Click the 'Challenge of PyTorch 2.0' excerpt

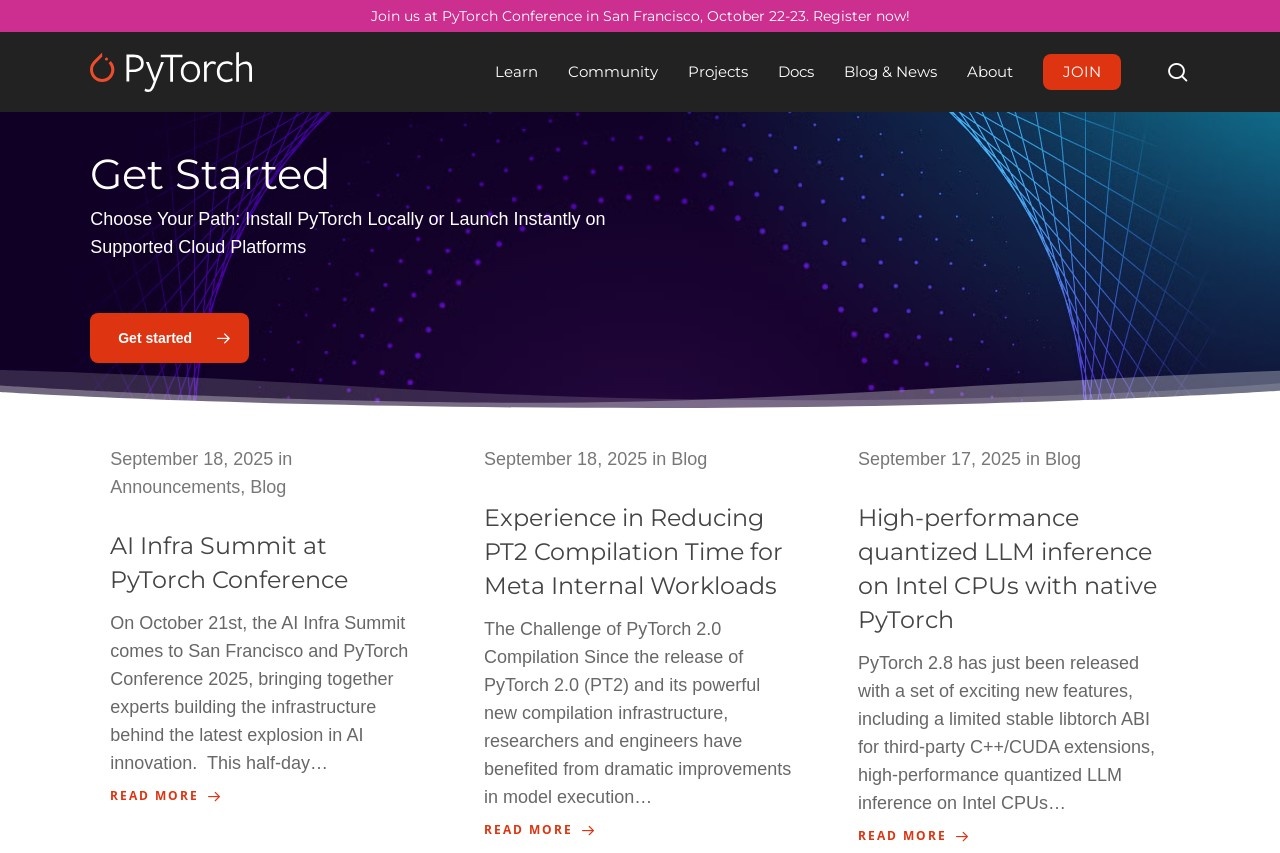(637, 713)
